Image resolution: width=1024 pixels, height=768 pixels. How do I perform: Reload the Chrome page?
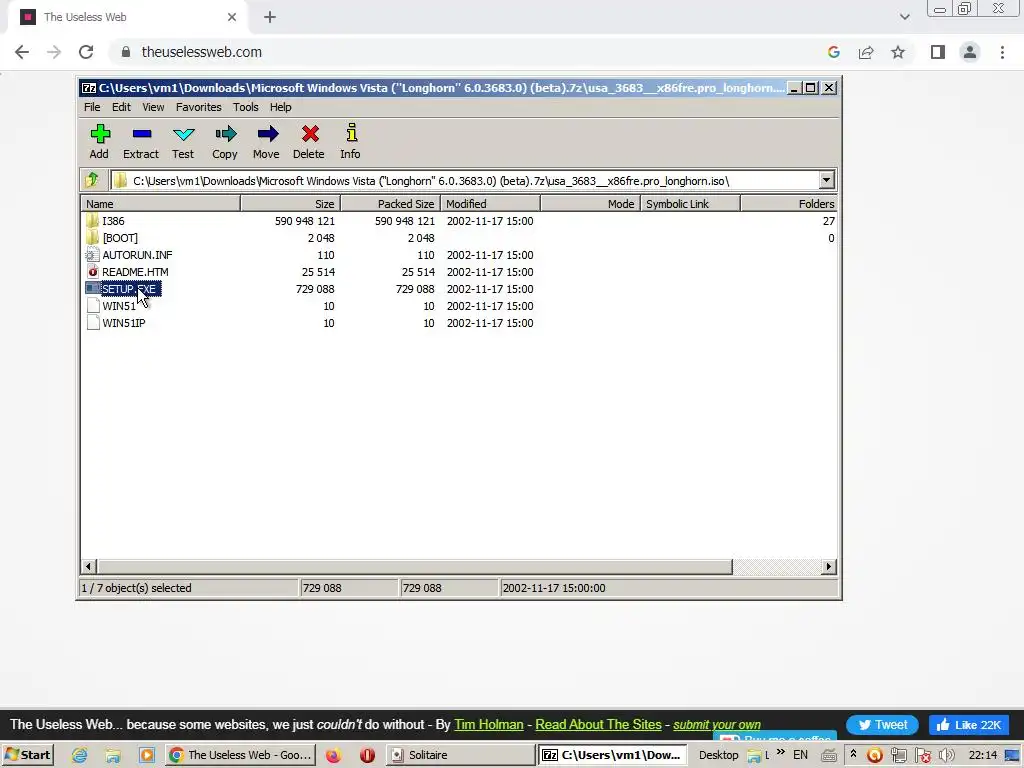click(x=86, y=52)
